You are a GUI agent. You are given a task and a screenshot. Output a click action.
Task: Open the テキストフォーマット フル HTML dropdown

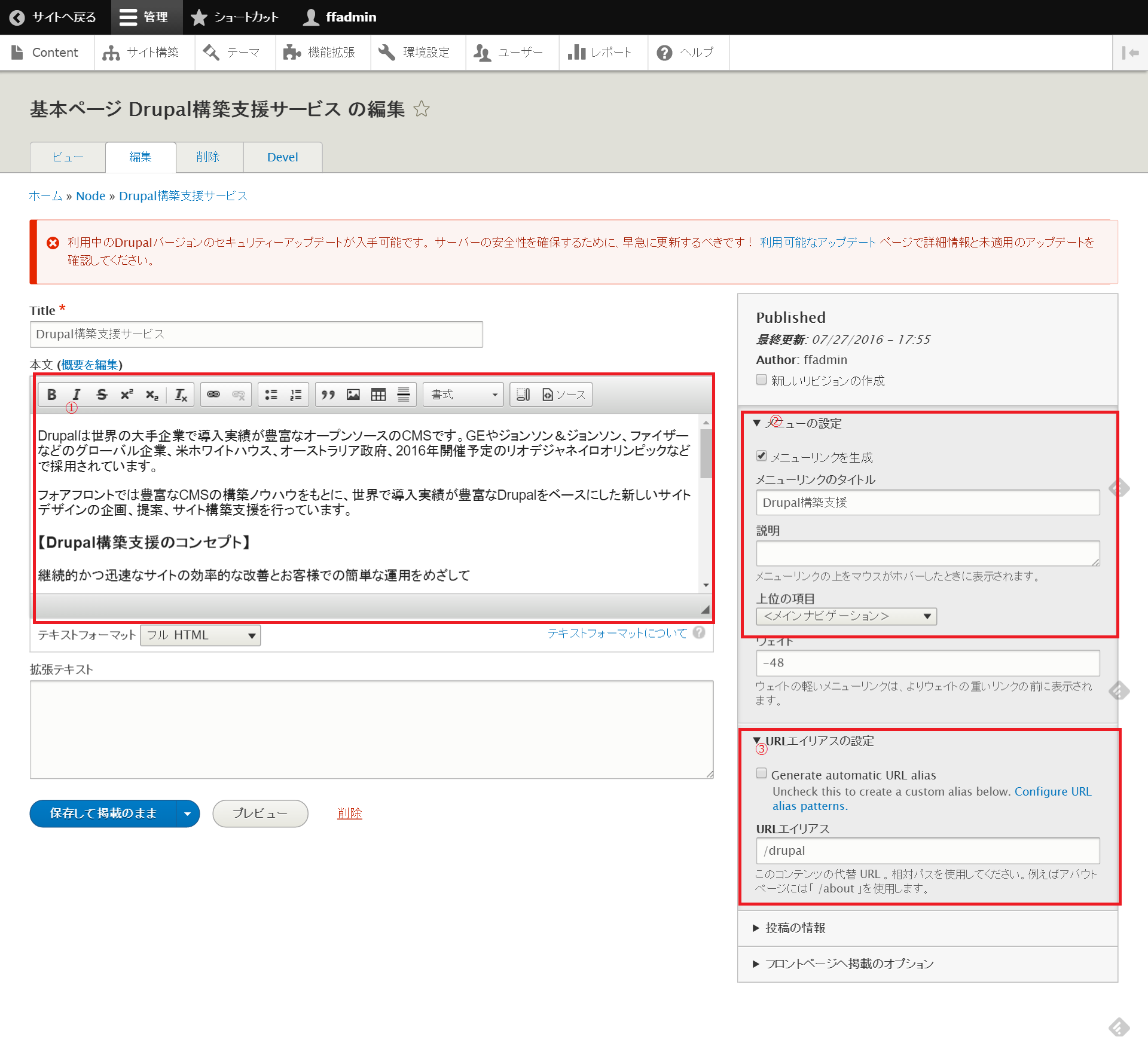[200, 635]
